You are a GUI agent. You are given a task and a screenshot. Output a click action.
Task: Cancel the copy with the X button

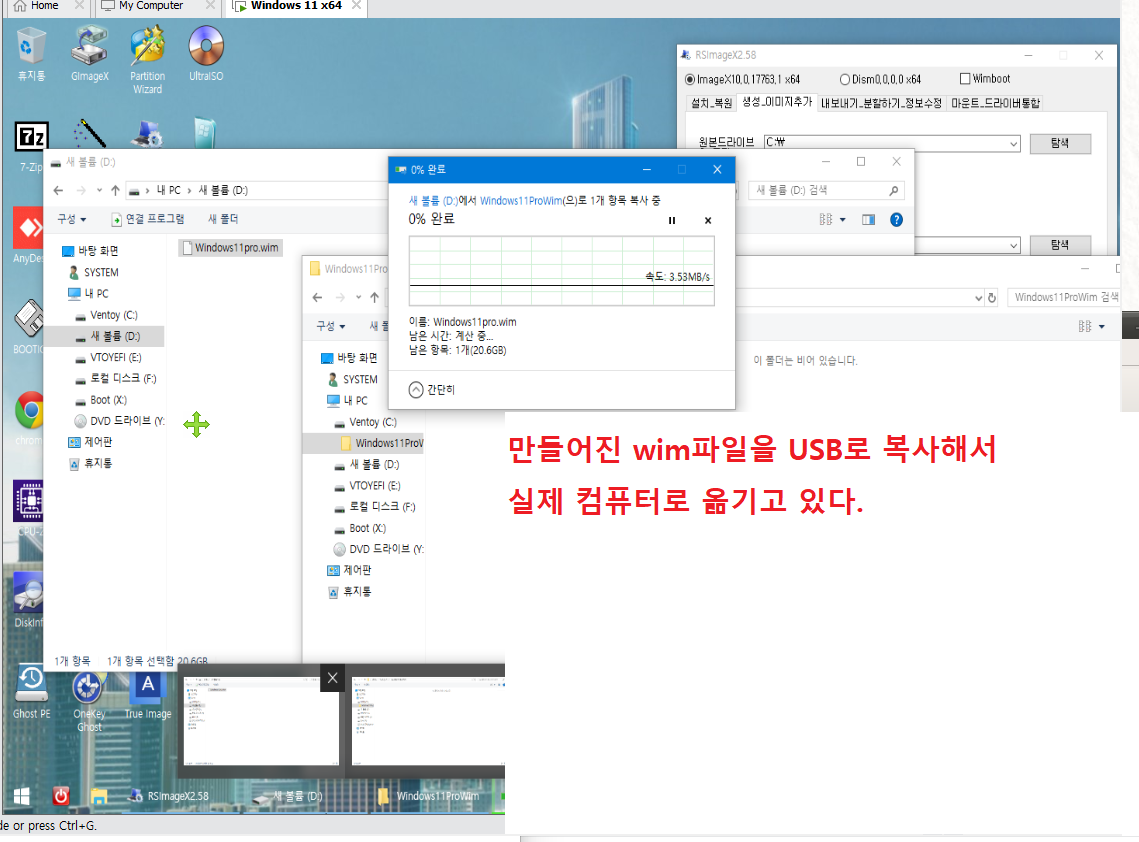[x=708, y=220]
